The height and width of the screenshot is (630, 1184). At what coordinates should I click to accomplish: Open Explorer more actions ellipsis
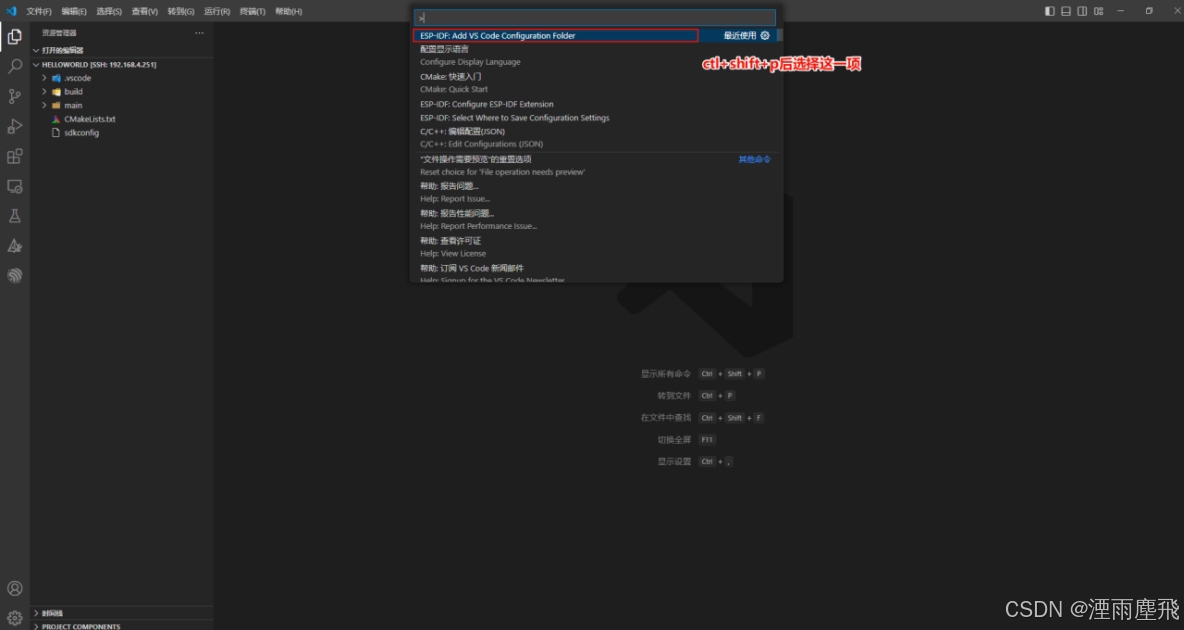(x=199, y=32)
